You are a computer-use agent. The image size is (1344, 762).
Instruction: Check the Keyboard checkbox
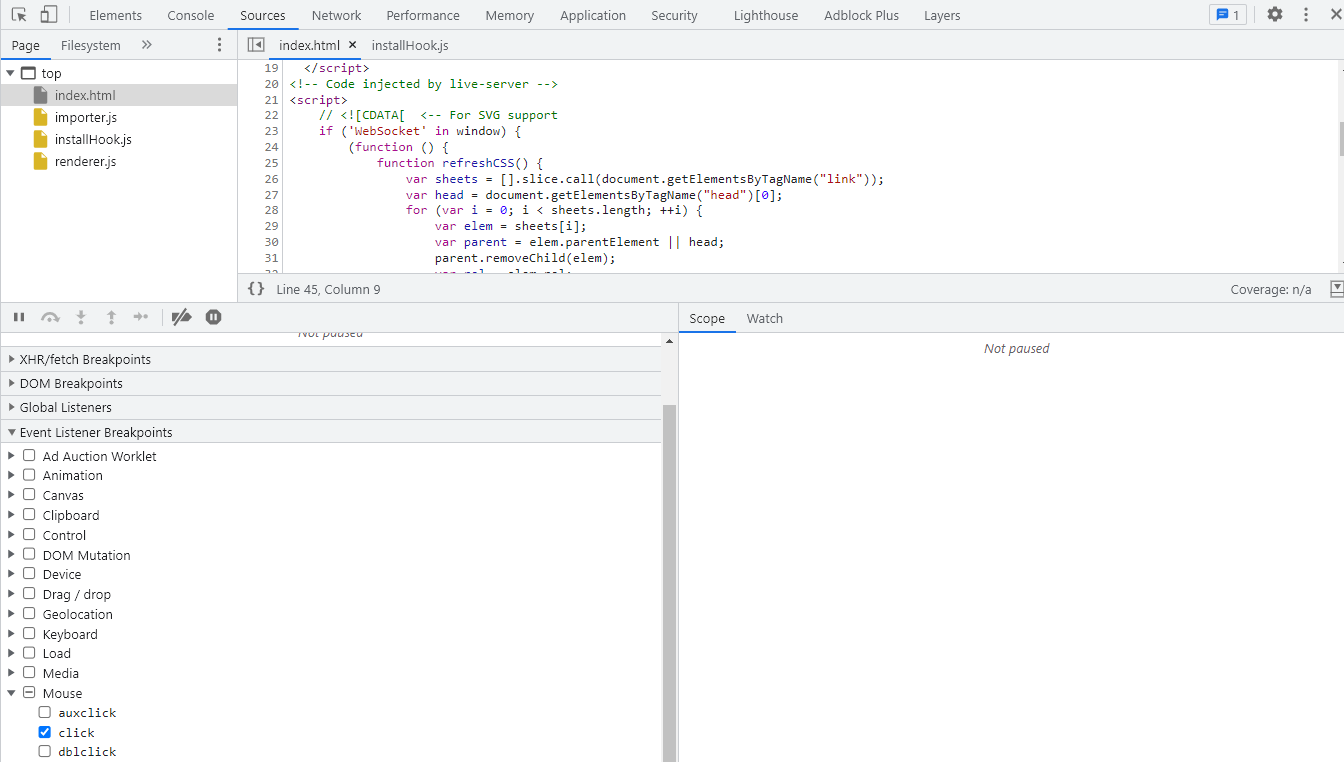pyautogui.click(x=29, y=633)
